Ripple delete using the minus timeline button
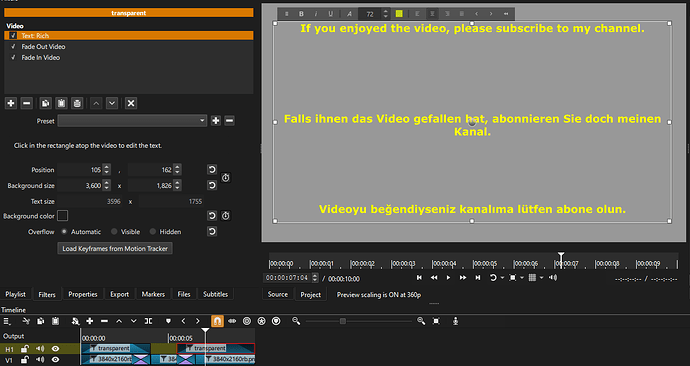 [x=104, y=321]
